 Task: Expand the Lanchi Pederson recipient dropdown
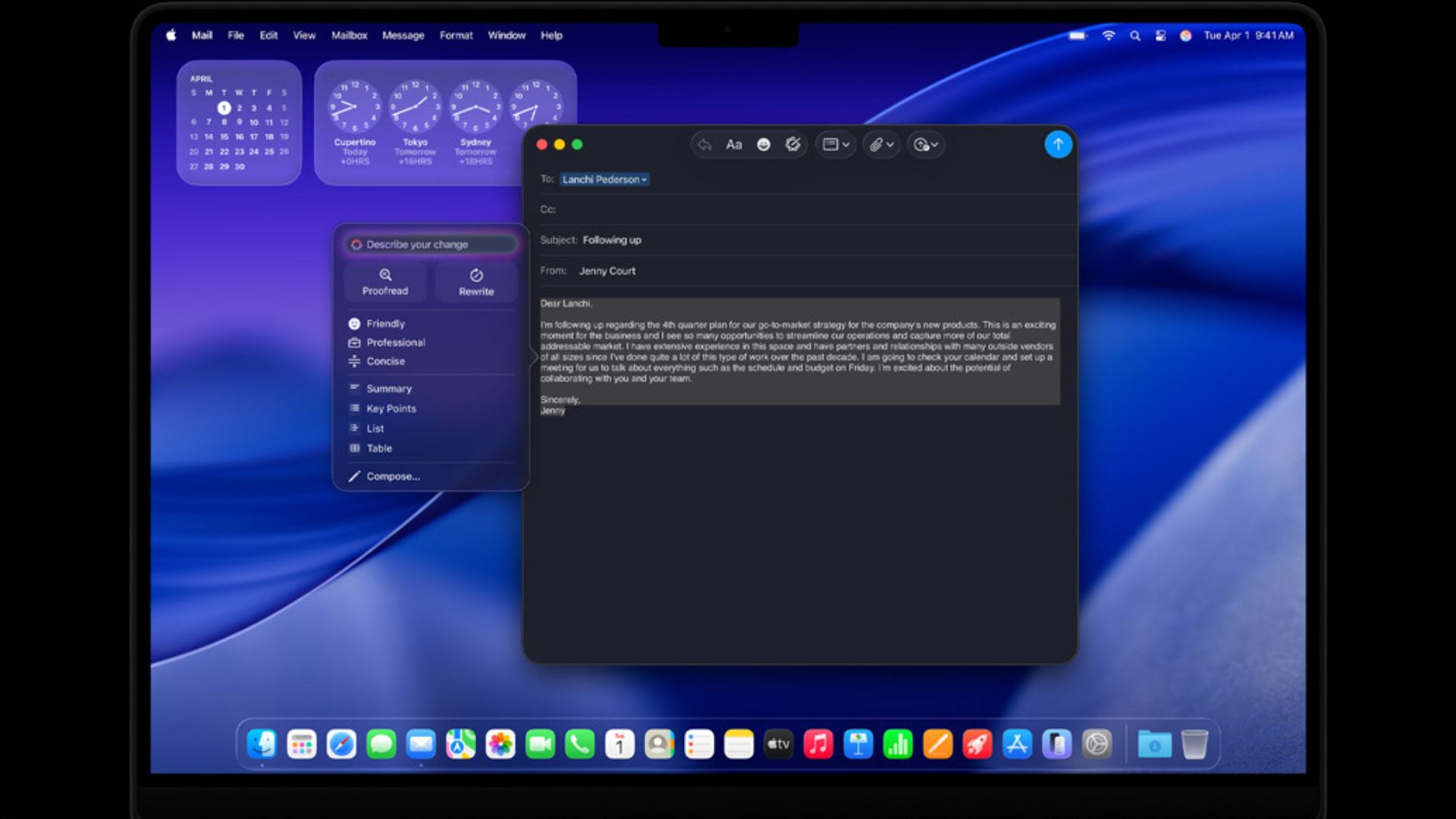point(644,180)
